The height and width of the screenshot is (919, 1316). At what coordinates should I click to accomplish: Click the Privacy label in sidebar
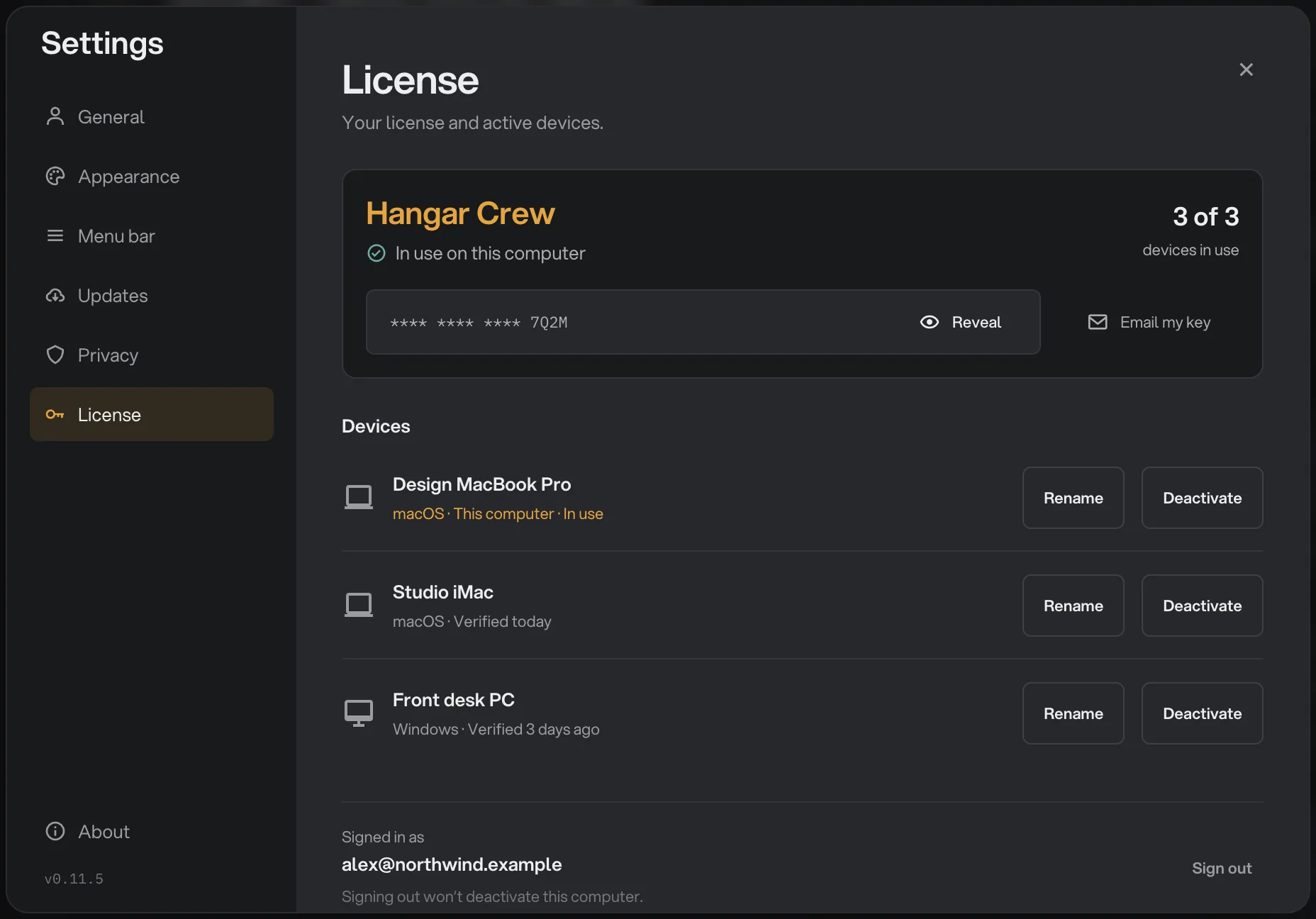pos(108,355)
